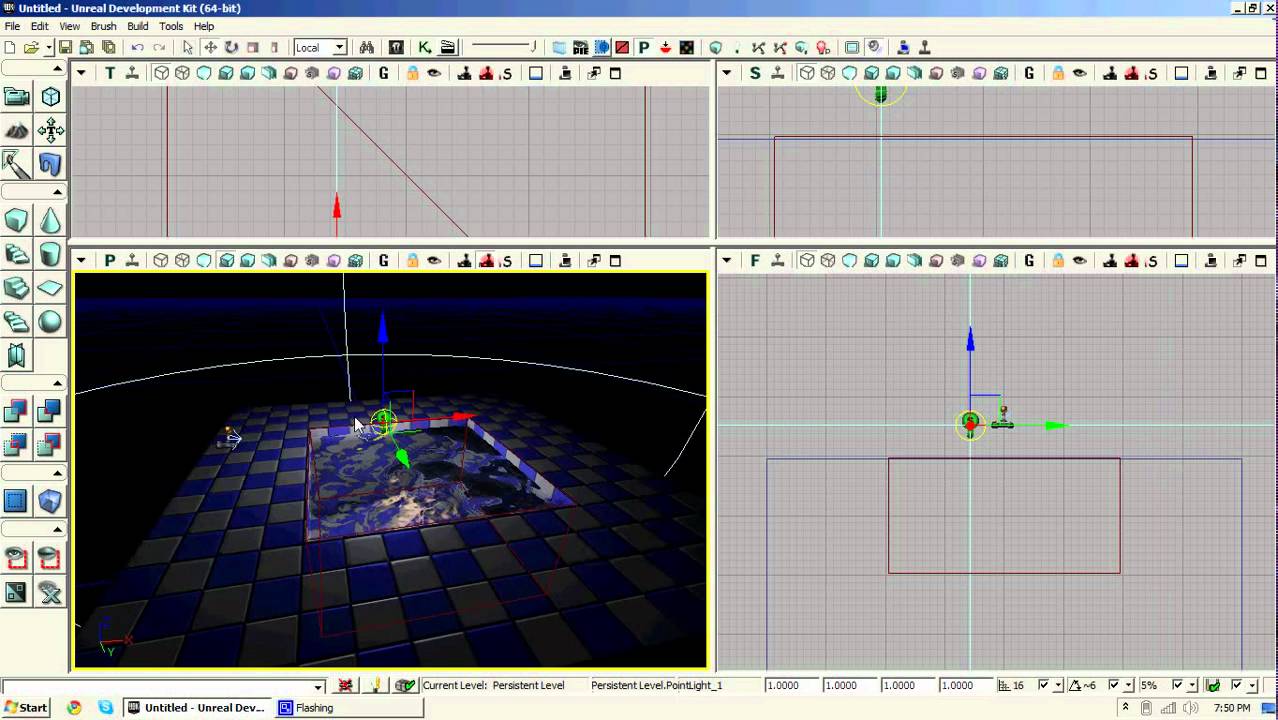Image resolution: width=1278 pixels, height=720 pixels.
Task: Open the Edit menu
Action: pyautogui.click(x=39, y=26)
